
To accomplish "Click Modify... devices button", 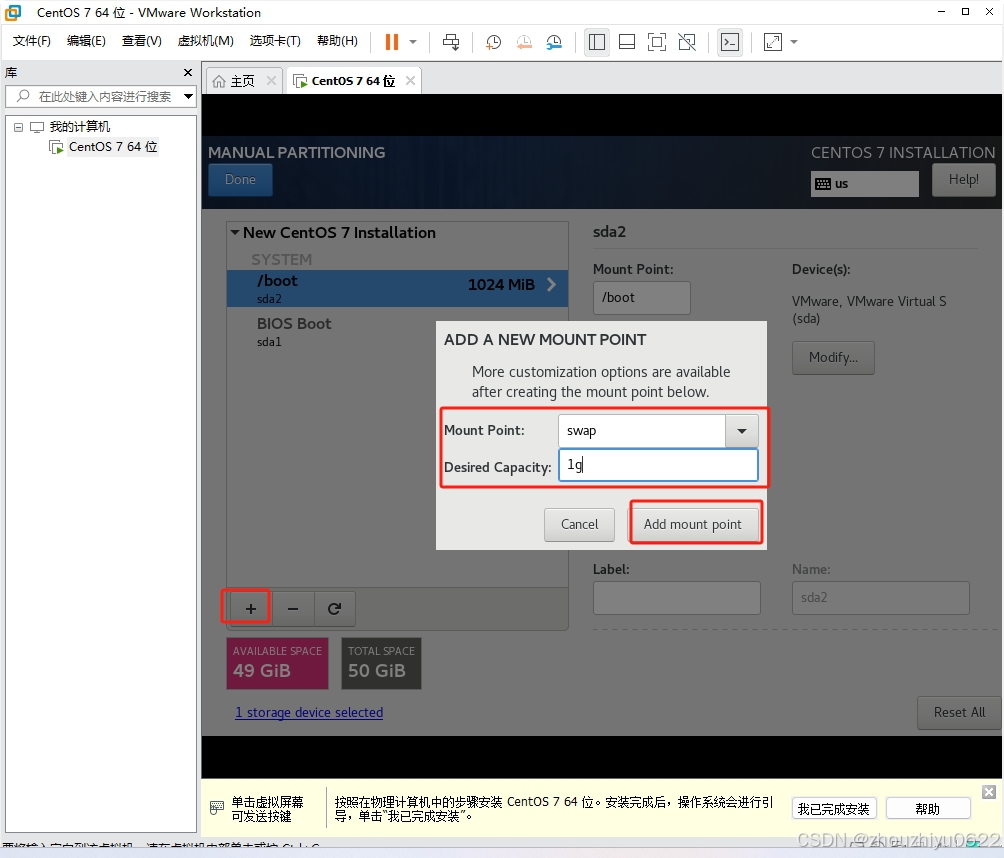I will (833, 357).
